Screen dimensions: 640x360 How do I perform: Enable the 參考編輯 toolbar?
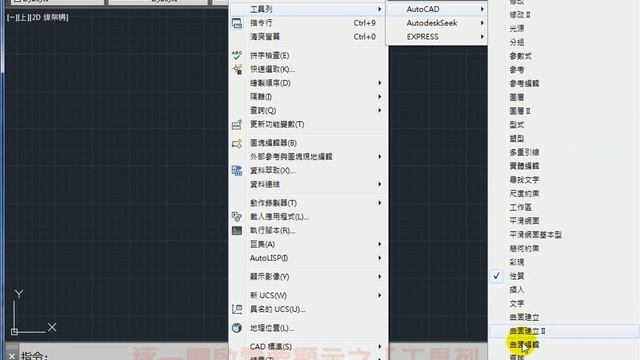point(524,84)
